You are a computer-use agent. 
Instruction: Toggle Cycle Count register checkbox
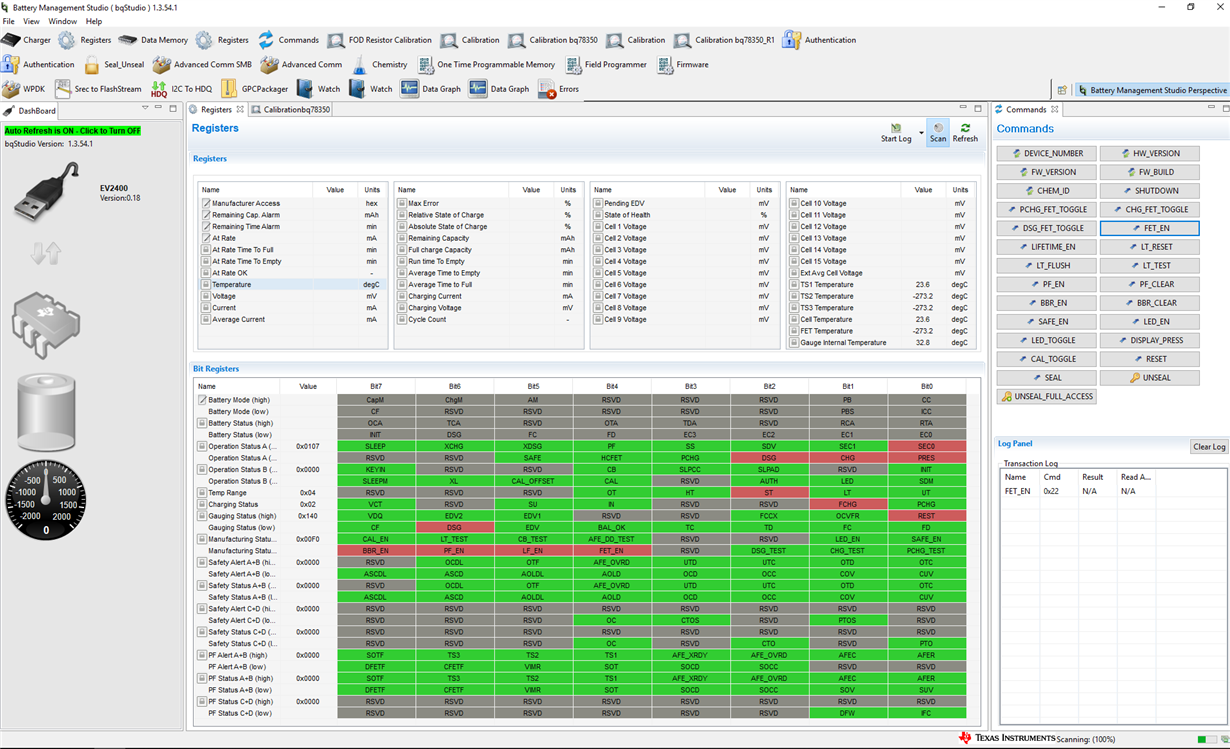402,319
